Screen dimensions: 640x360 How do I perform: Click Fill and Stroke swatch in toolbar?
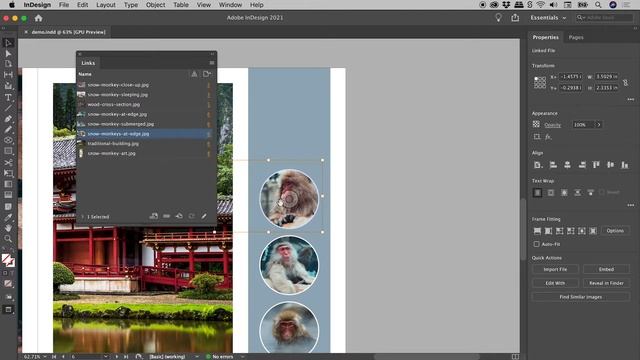[8, 260]
